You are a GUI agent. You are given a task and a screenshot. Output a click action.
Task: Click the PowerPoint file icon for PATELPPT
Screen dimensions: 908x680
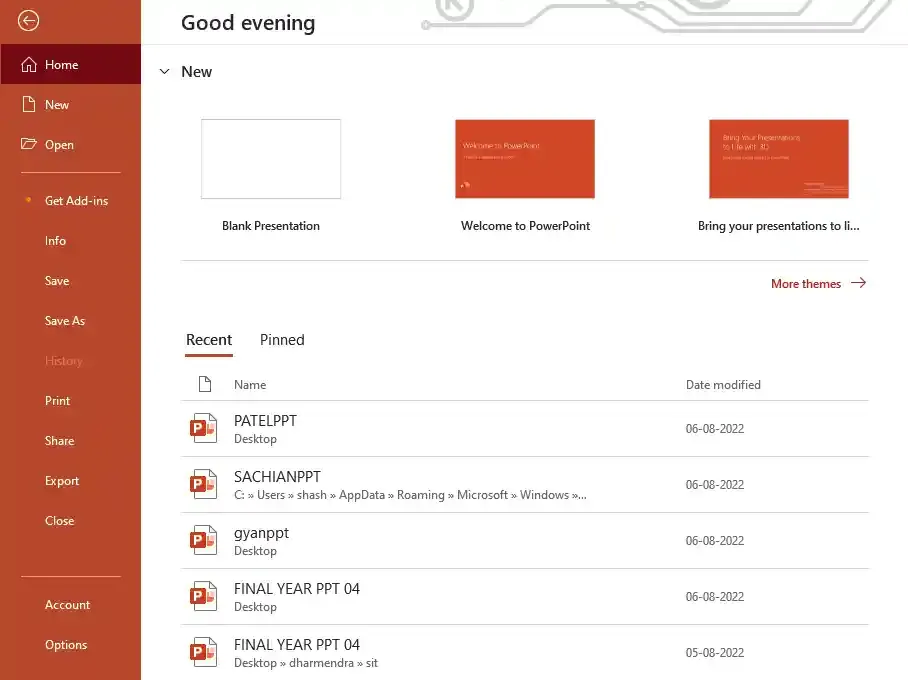pyautogui.click(x=203, y=428)
